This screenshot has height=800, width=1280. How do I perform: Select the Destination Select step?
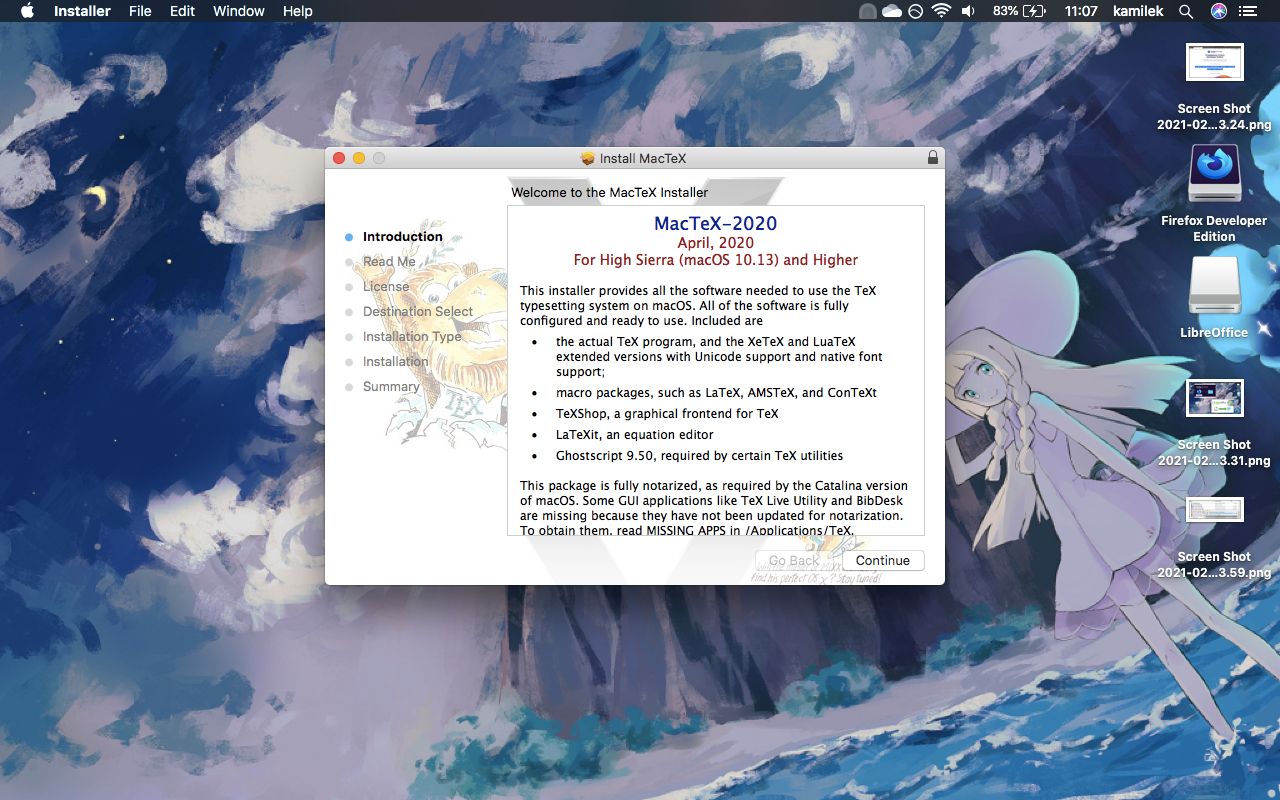(x=418, y=312)
